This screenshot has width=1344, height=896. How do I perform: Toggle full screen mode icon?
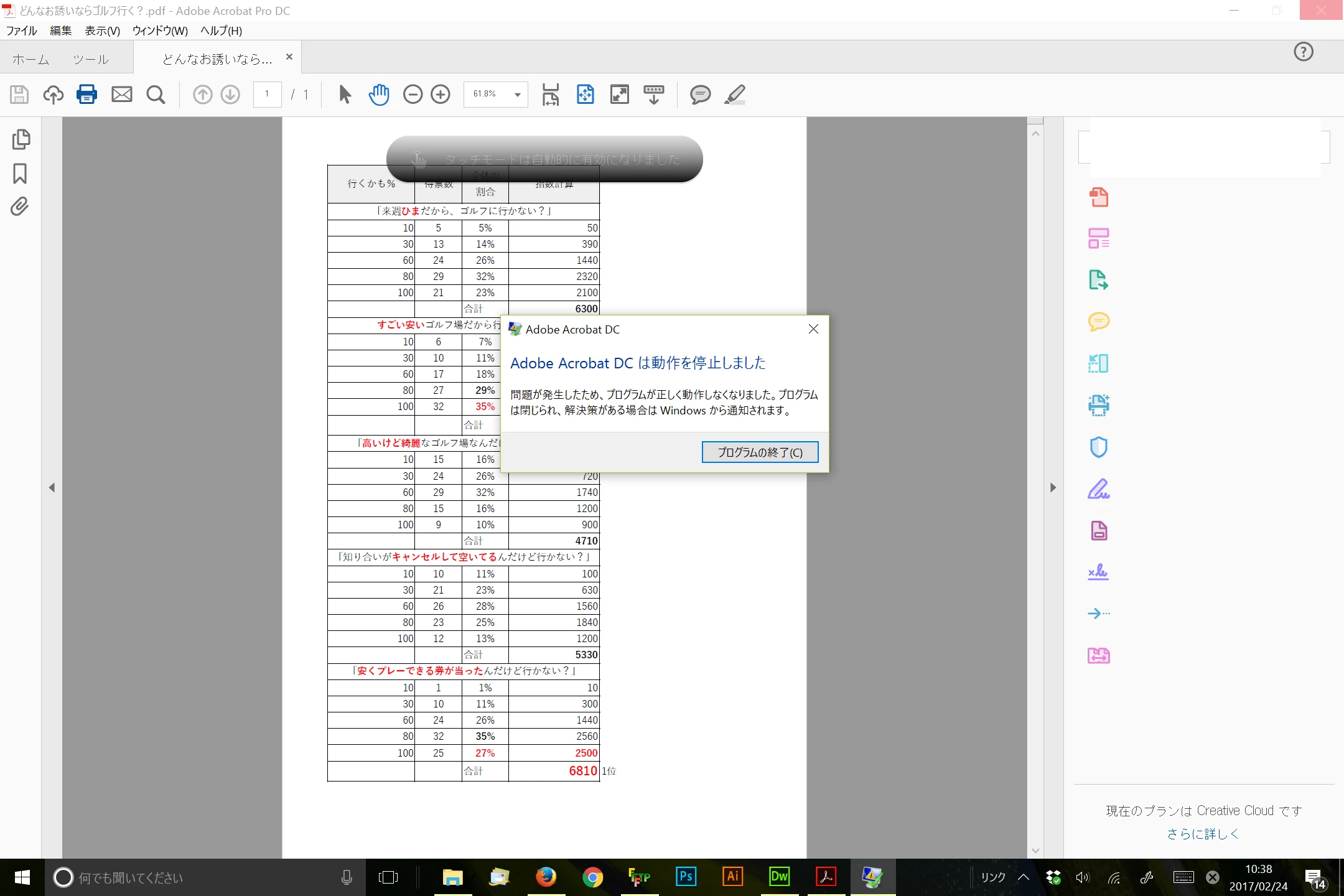(619, 95)
